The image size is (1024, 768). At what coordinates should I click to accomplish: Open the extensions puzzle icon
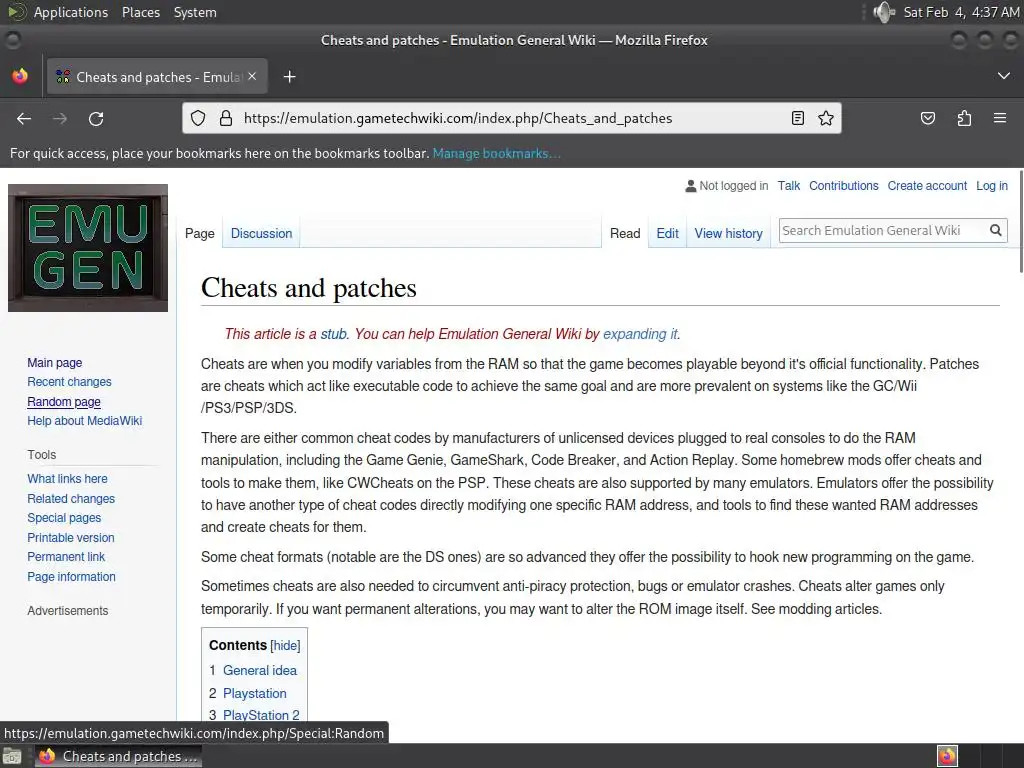pos(964,118)
